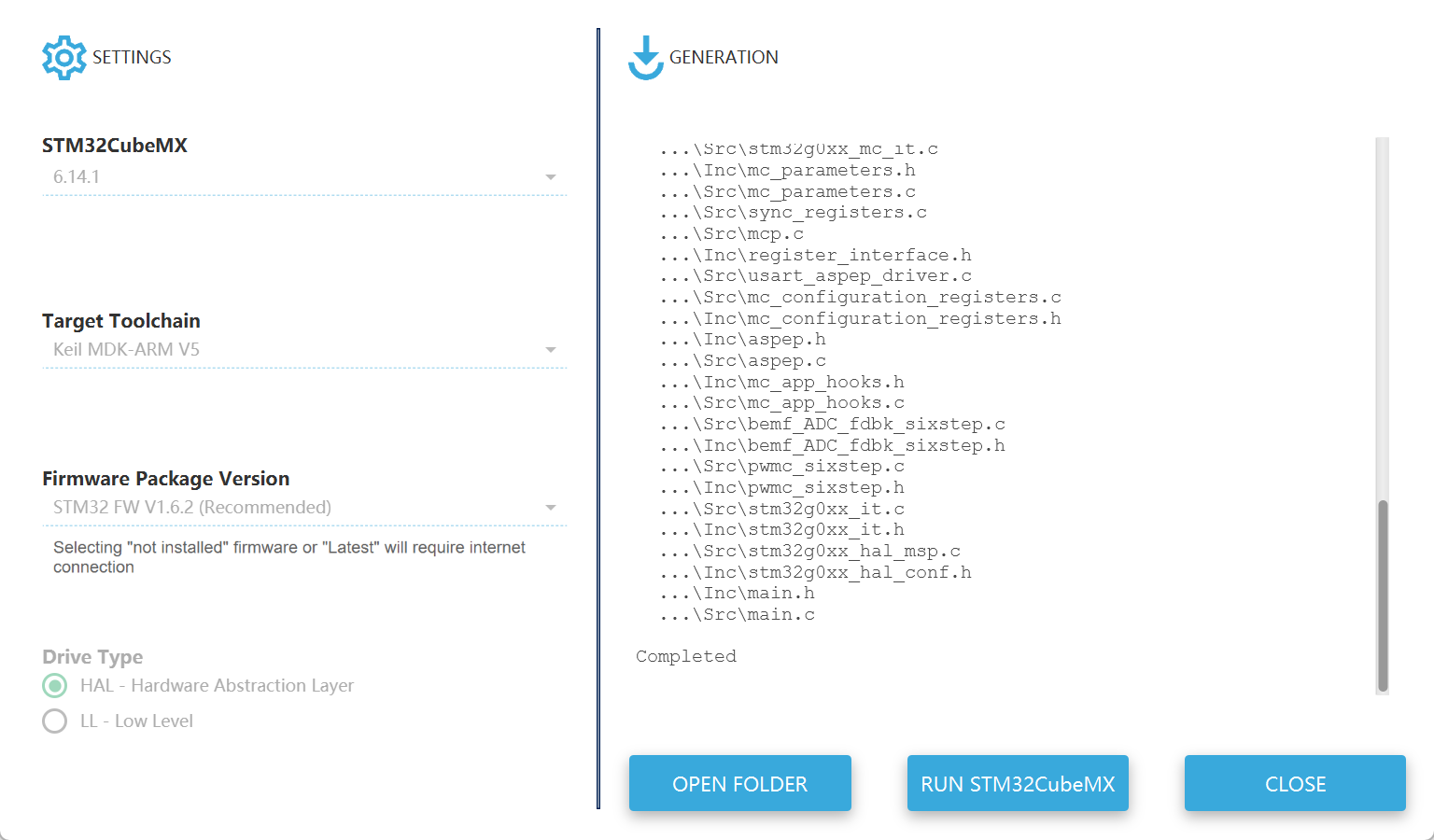1434x840 pixels.
Task: Click the Src\main.c log line
Action: [x=737, y=615]
